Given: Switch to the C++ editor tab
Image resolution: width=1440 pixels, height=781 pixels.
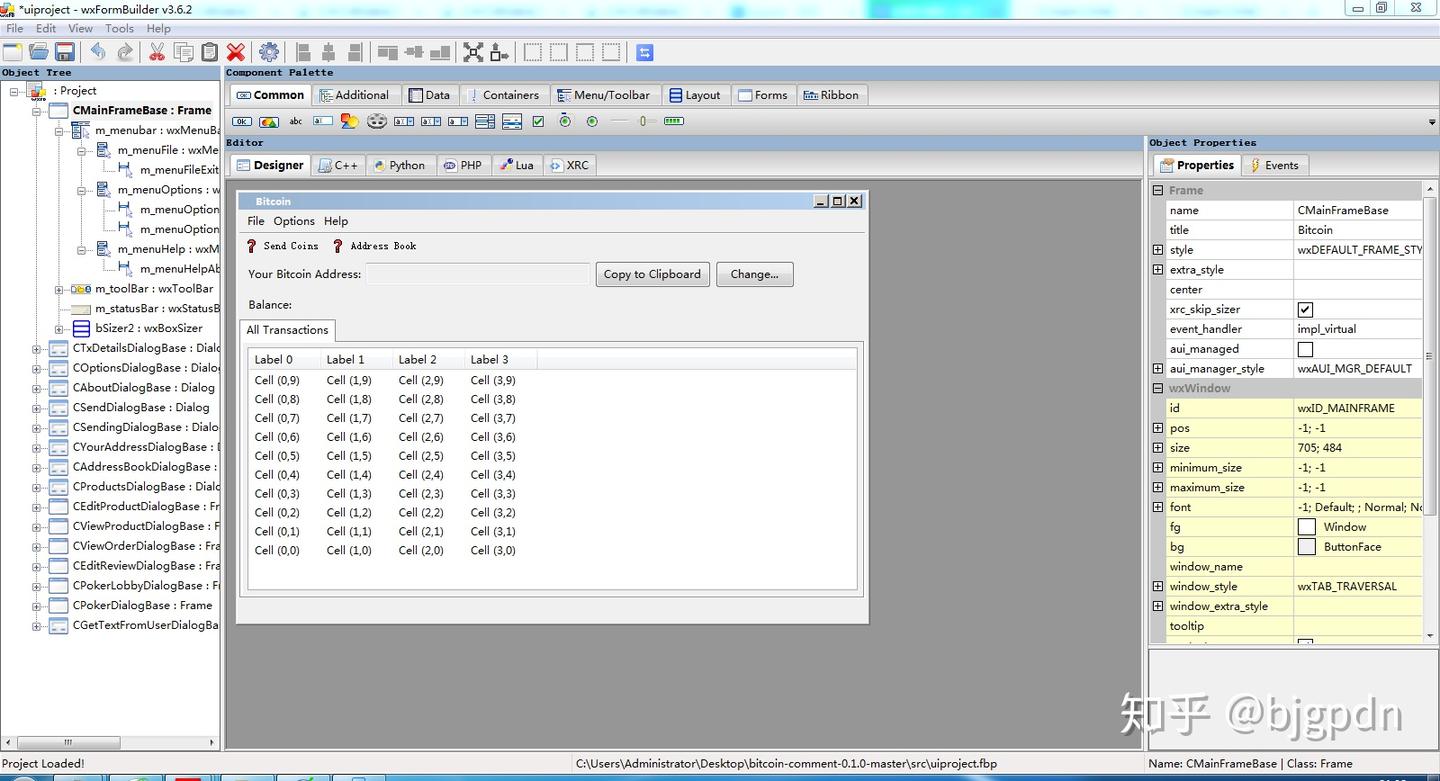Looking at the screenshot, I should pyautogui.click(x=338, y=165).
